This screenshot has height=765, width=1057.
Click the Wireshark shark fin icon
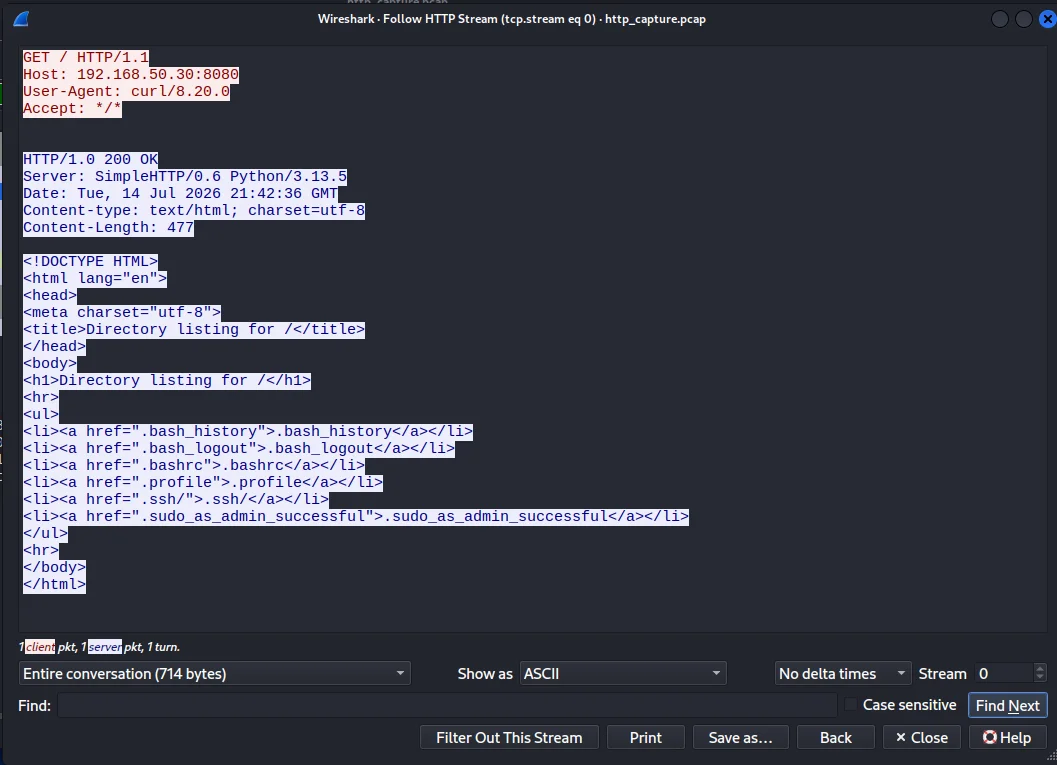pos(21,19)
